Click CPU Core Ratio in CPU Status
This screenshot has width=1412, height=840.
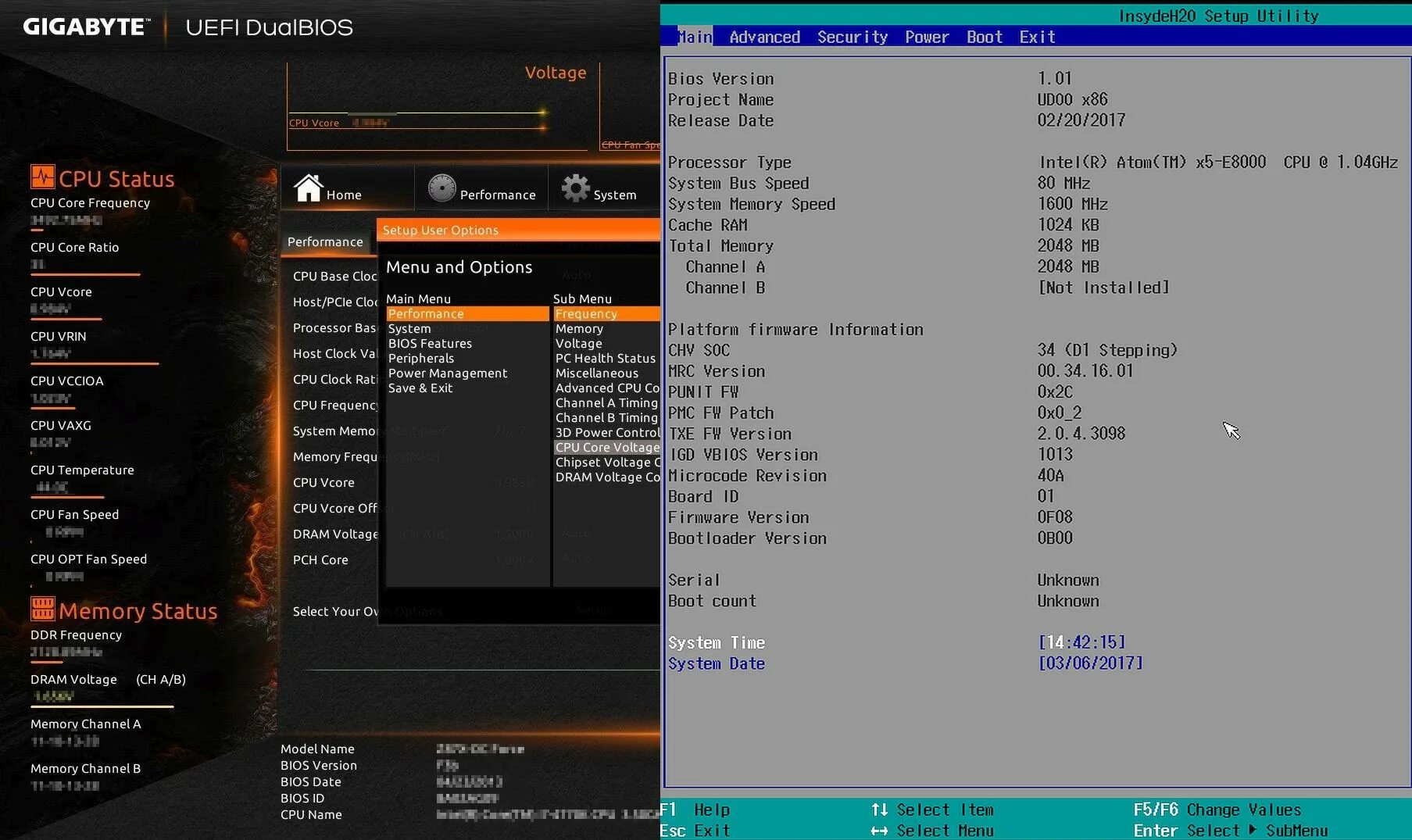(74, 247)
